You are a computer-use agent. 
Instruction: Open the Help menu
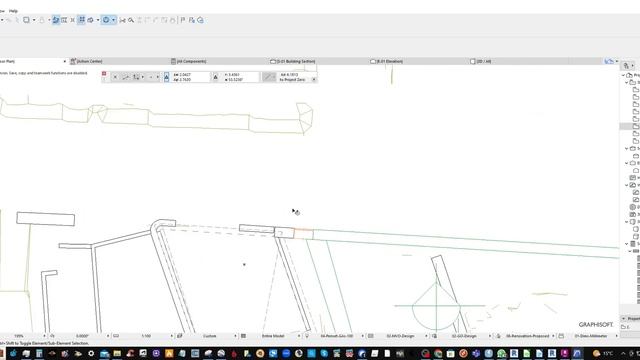point(13,11)
